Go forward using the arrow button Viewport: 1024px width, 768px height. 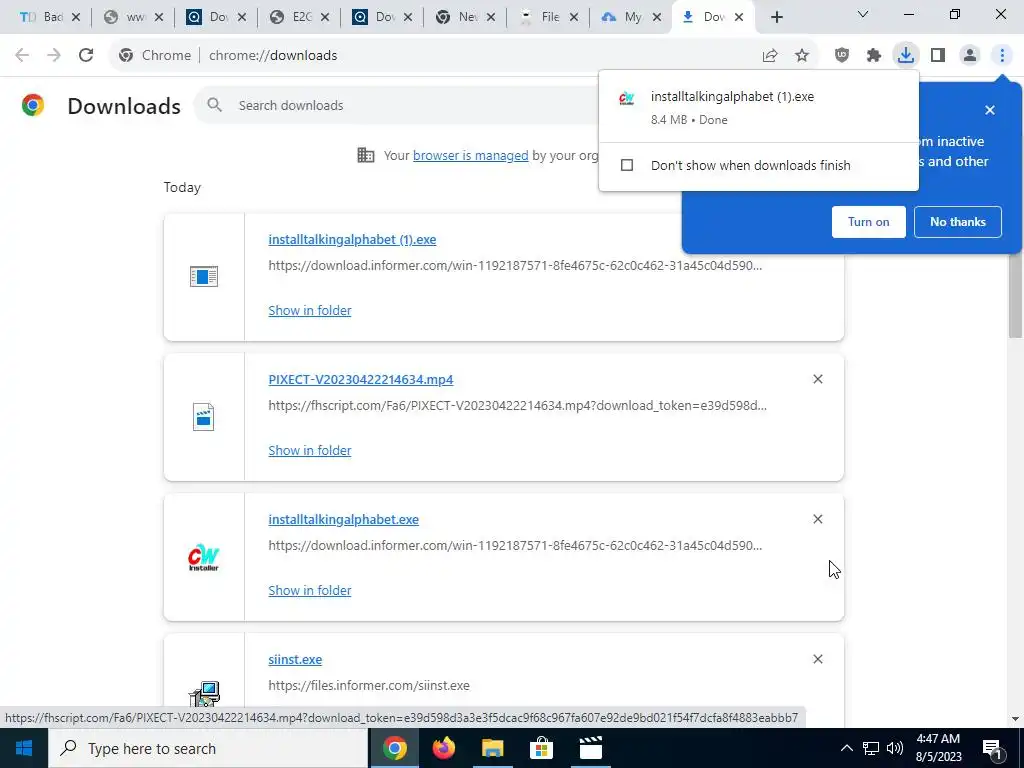(x=54, y=56)
